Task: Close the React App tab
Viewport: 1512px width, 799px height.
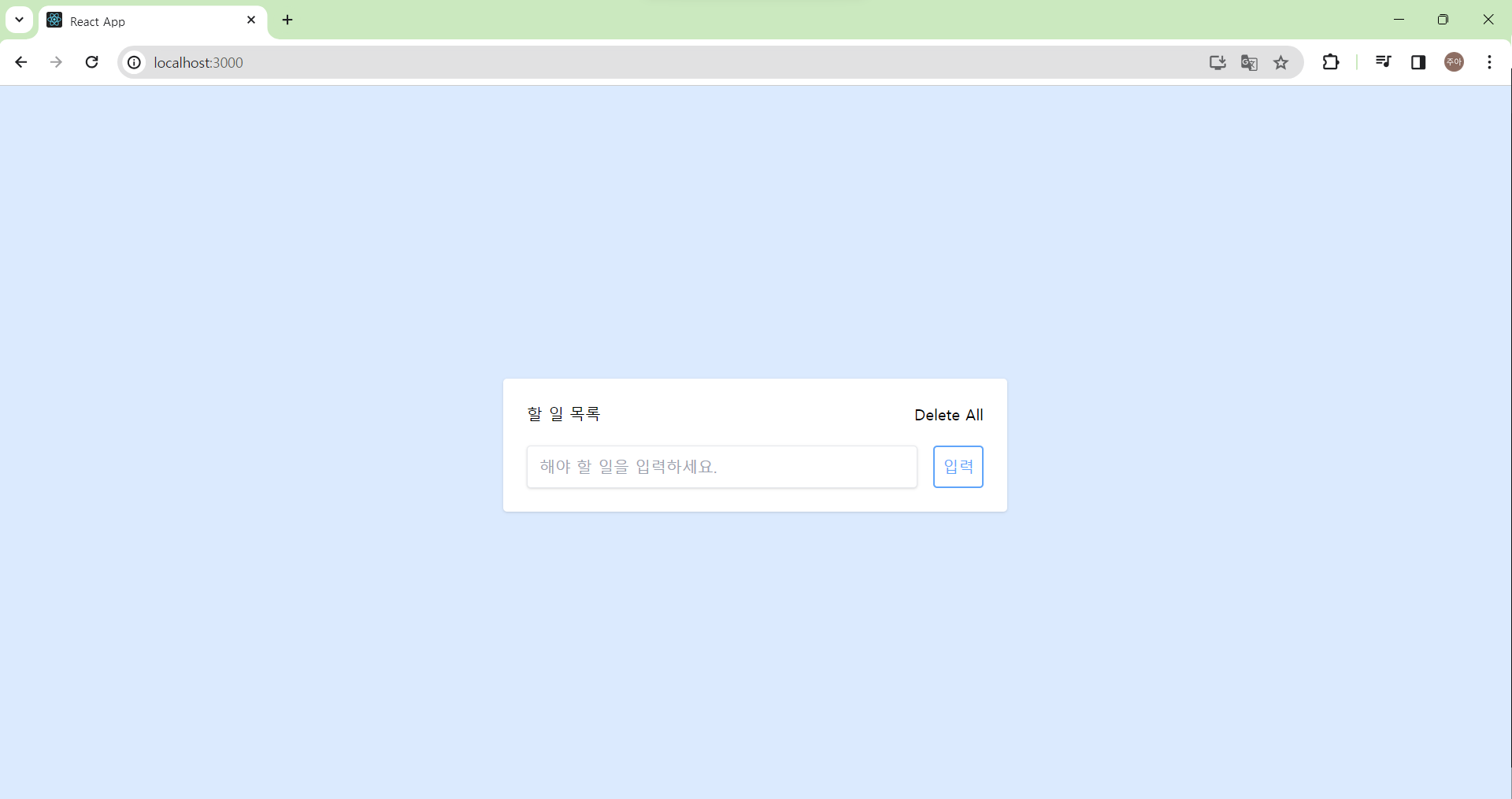Action: click(x=251, y=20)
